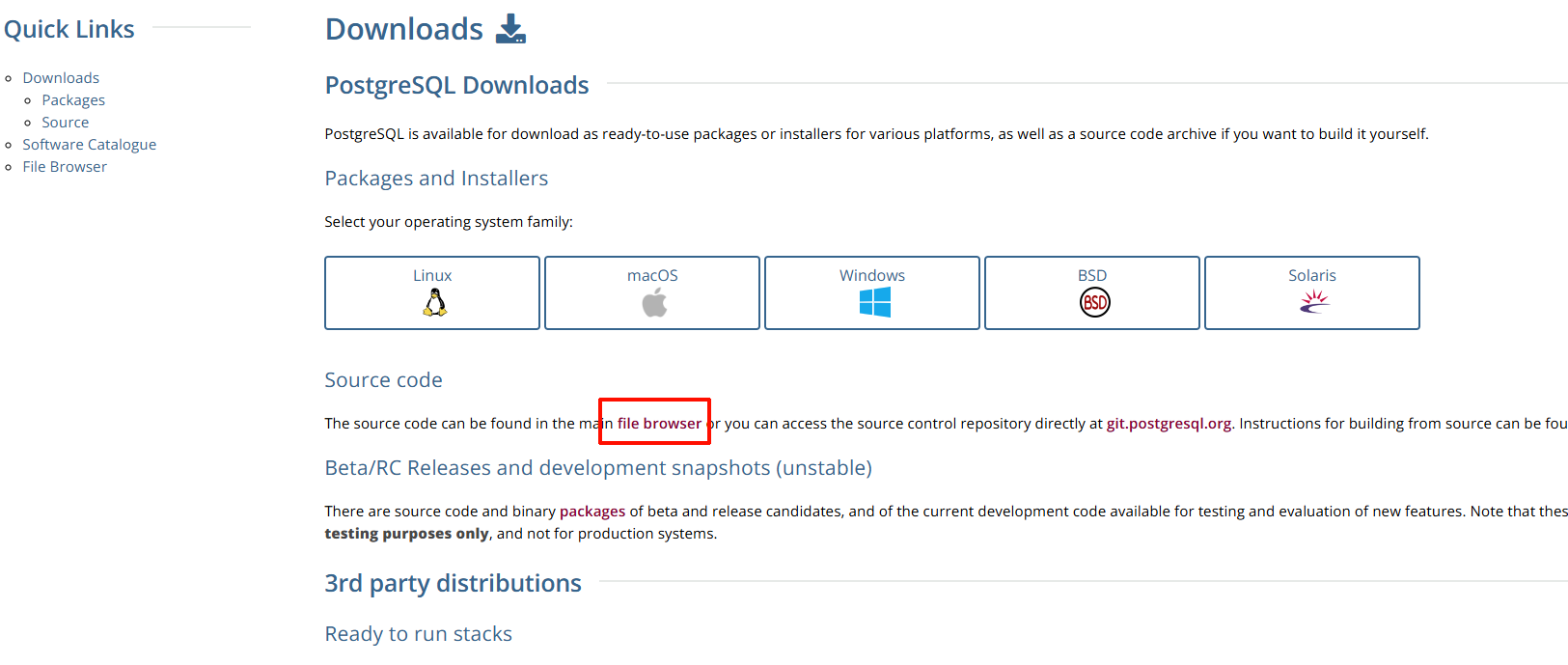Click the download icon beside Downloads heading
The width and height of the screenshot is (1568, 665).
[x=510, y=29]
